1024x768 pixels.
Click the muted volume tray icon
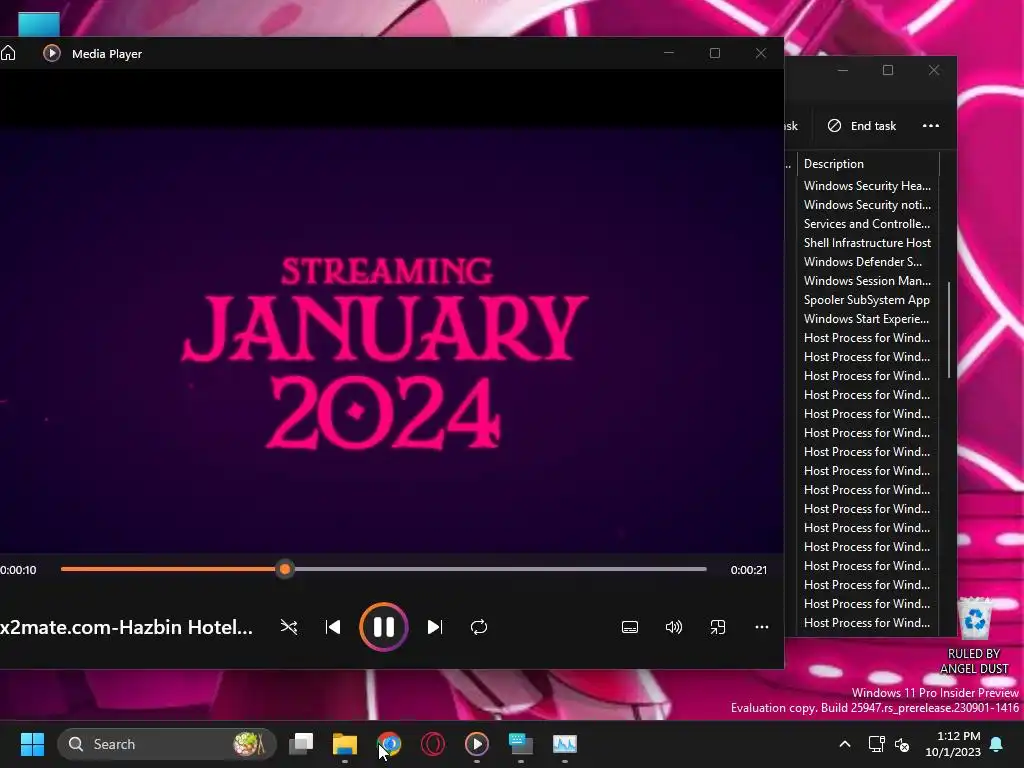903,744
